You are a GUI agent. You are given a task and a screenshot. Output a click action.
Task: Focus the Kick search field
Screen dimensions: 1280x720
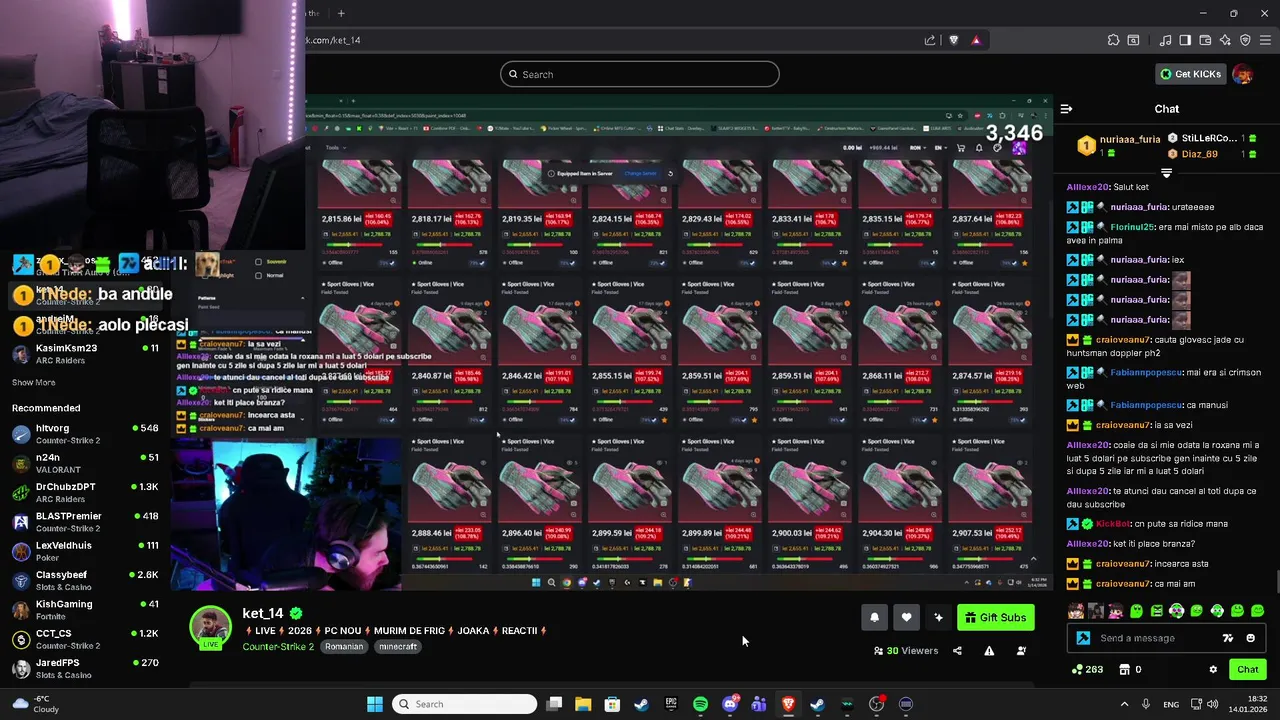(640, 74)
